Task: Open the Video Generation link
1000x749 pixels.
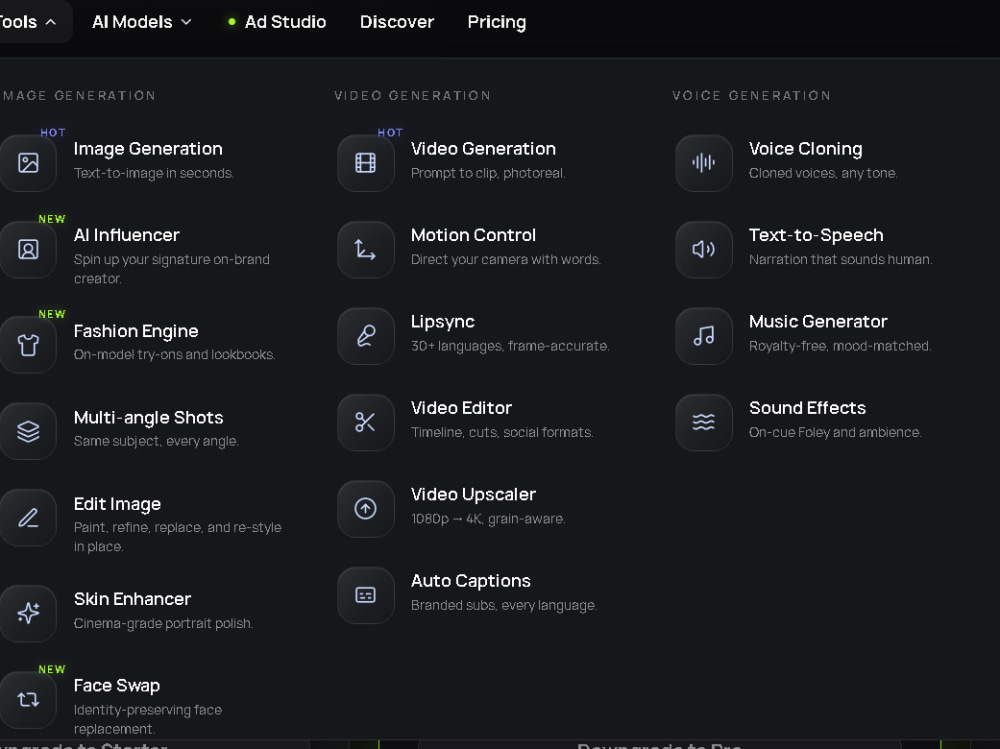Action: pos(483,149)
